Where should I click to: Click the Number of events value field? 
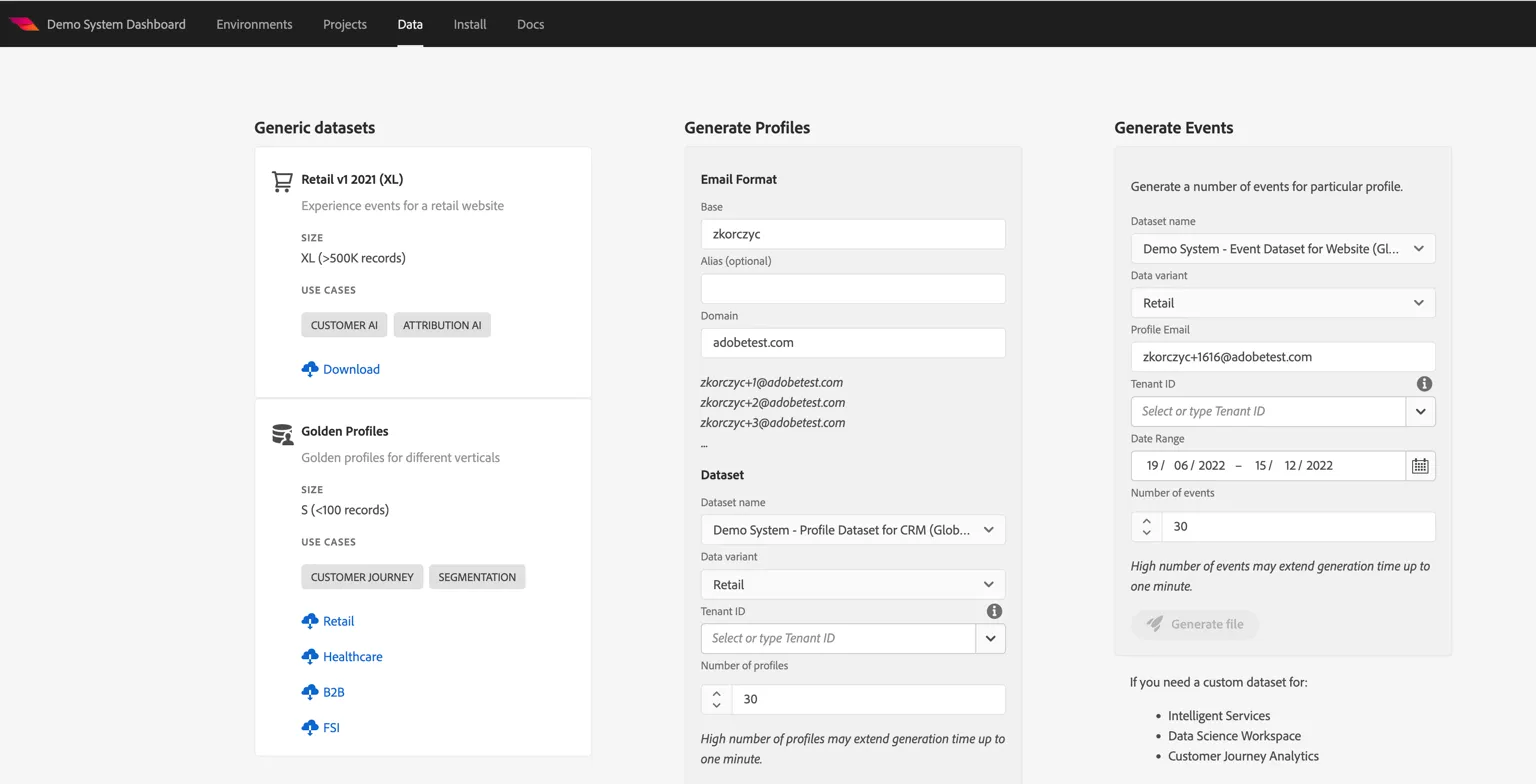click(x=1298, y=527)
